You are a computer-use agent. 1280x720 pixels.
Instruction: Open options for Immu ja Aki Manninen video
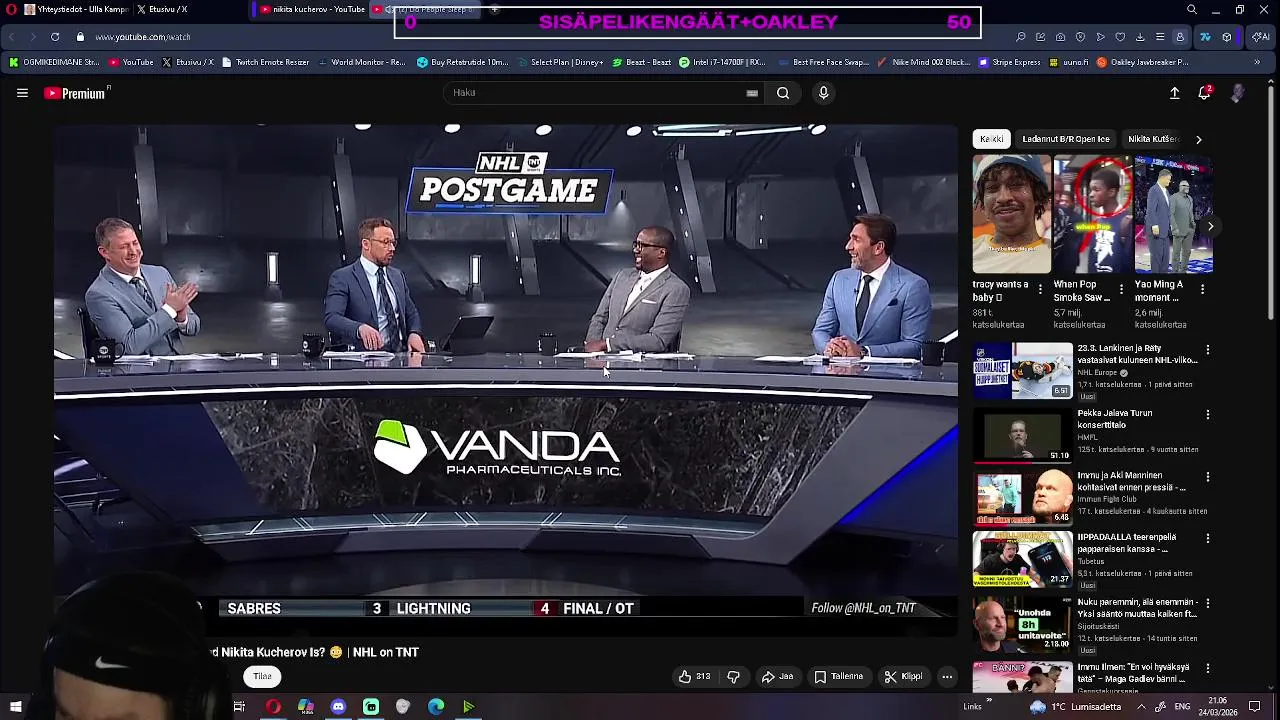(x=1208, y=477)
